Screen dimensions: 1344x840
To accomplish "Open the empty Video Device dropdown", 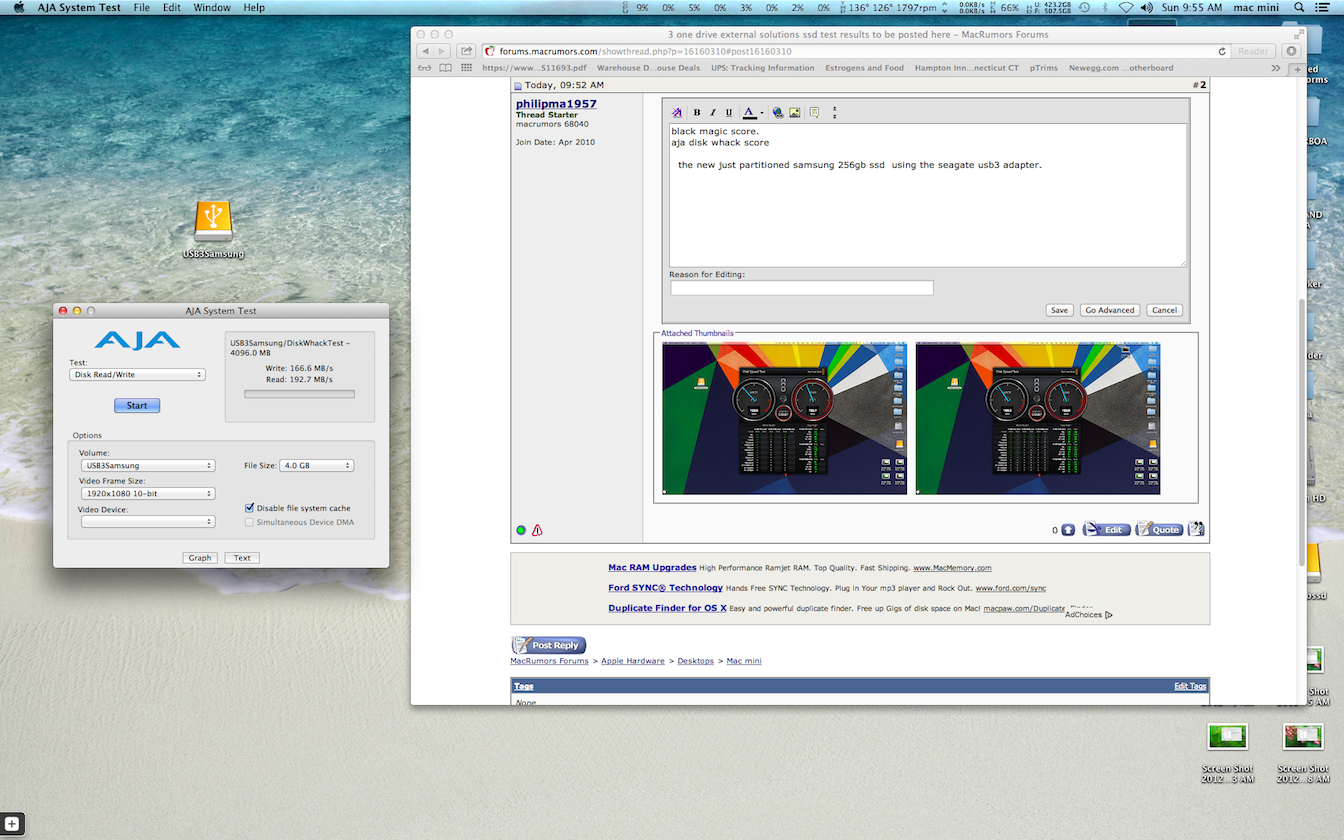I will click(x=147, y=521).
